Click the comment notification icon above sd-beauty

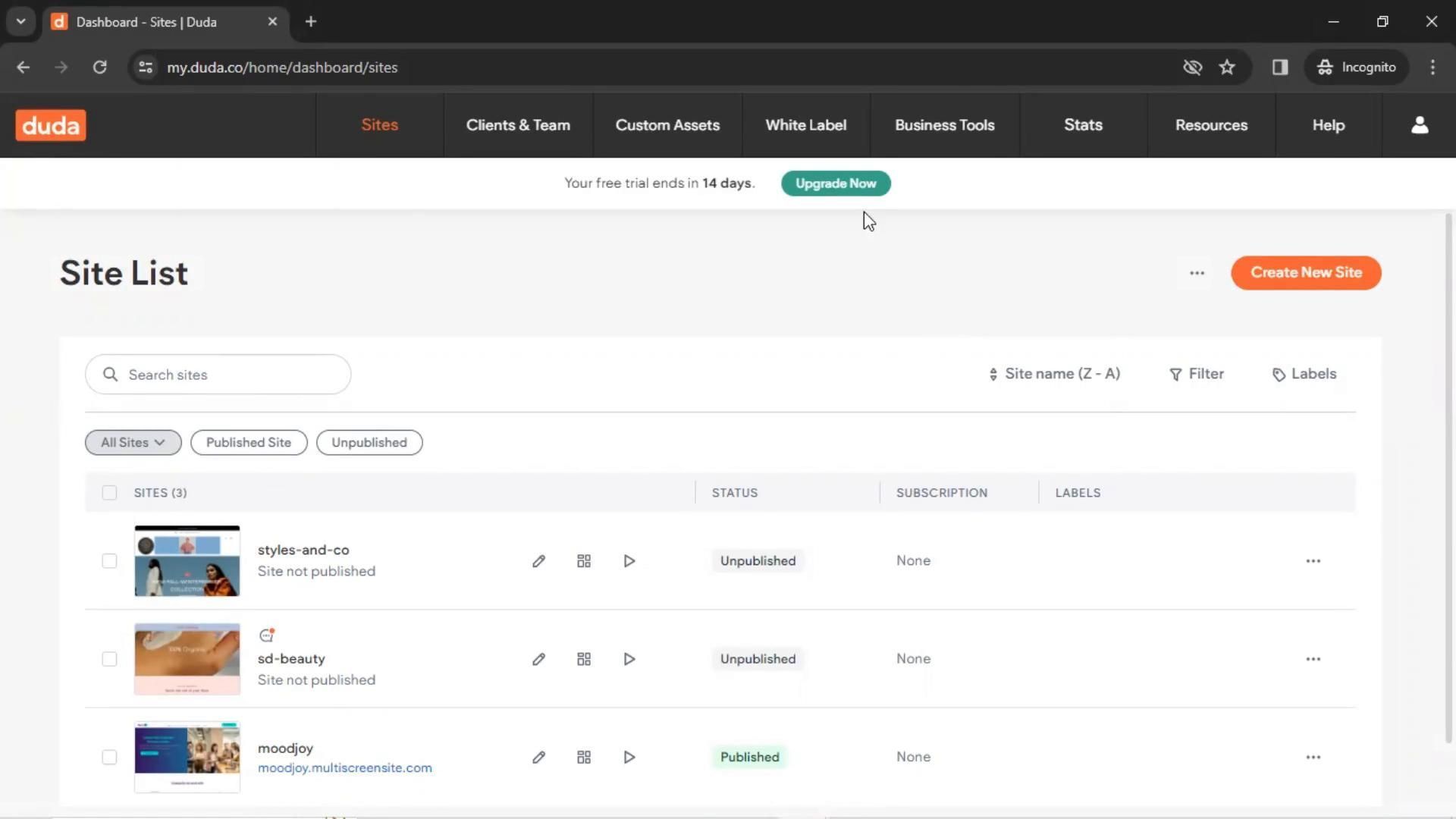[266, 635]
